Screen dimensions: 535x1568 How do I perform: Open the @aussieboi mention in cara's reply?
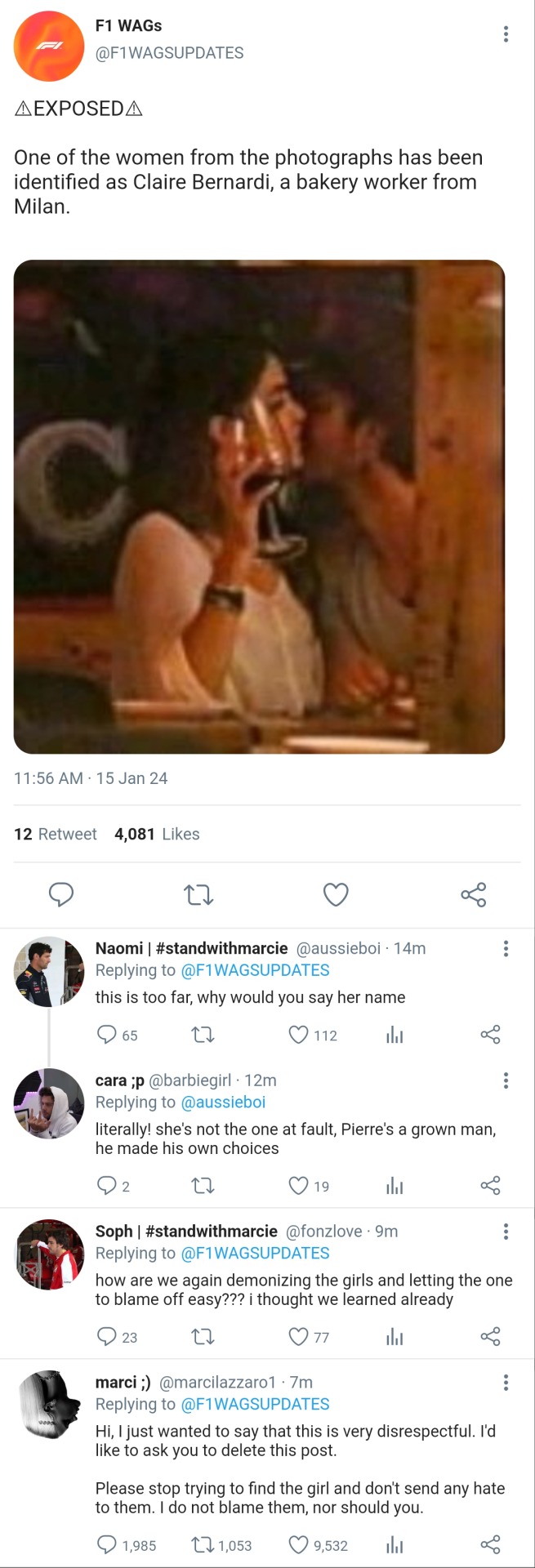point(223,1102)
